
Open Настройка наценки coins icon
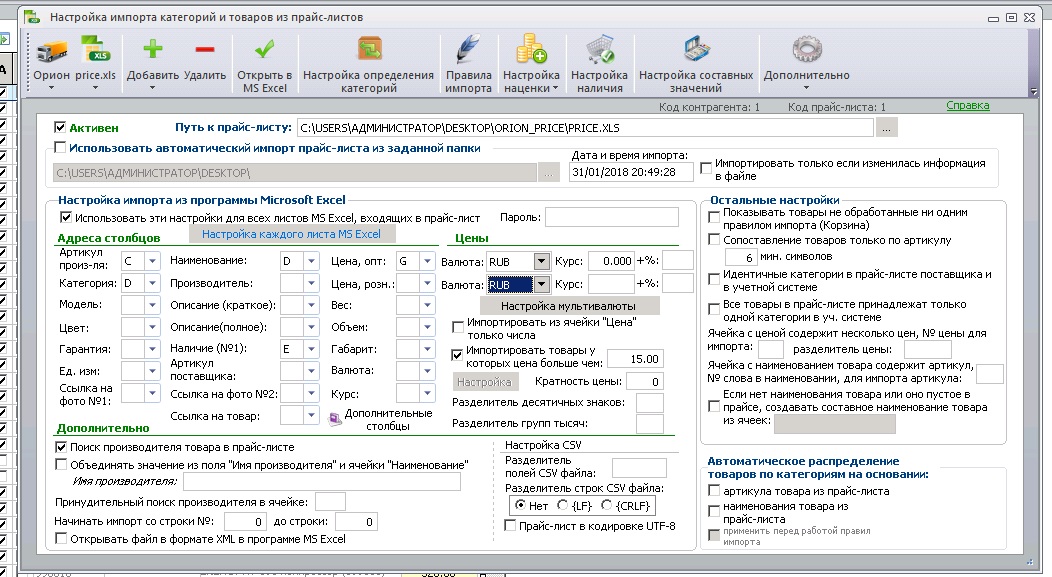(x=531, y=50)
